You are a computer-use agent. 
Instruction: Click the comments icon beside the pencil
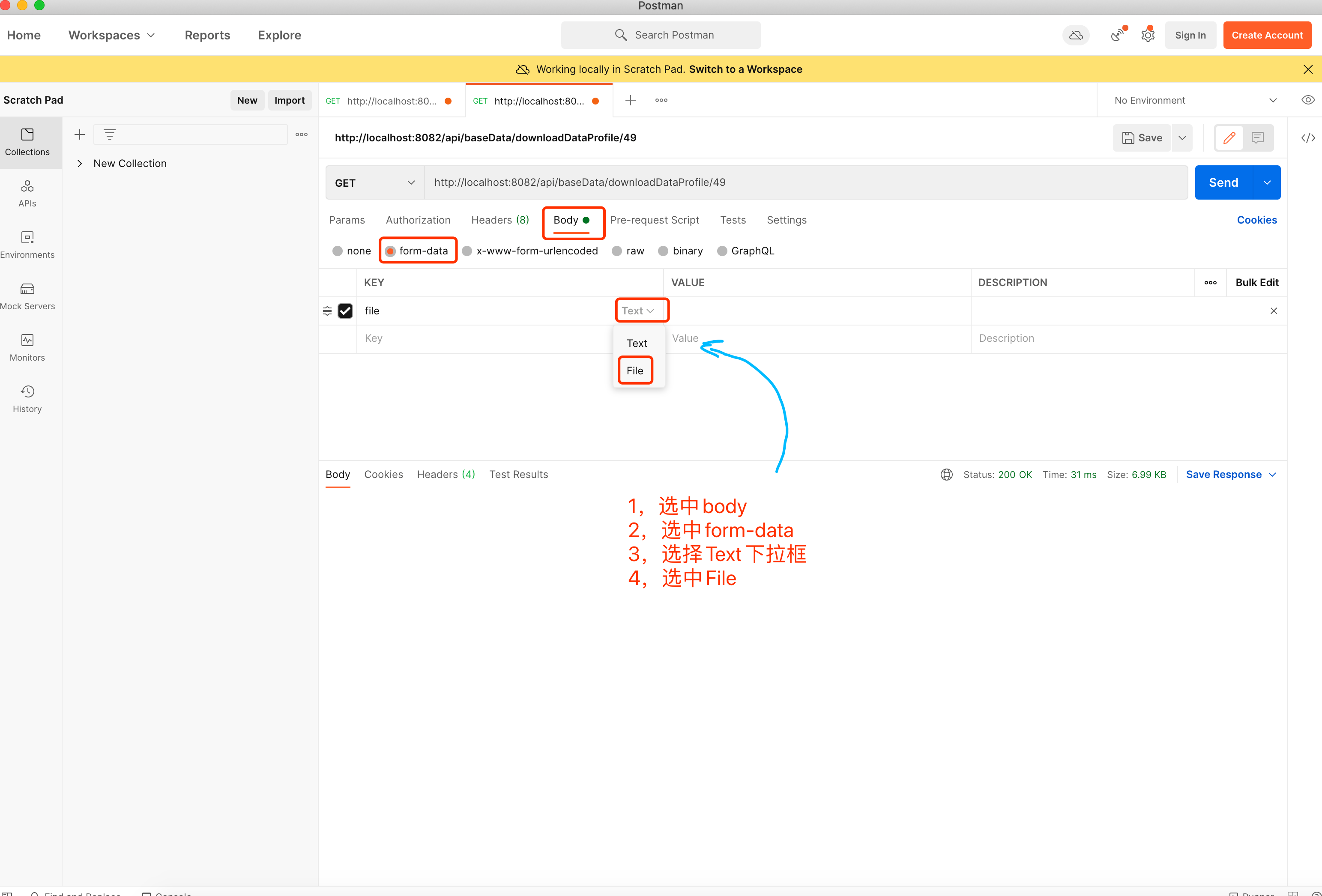click(1258, 137)
